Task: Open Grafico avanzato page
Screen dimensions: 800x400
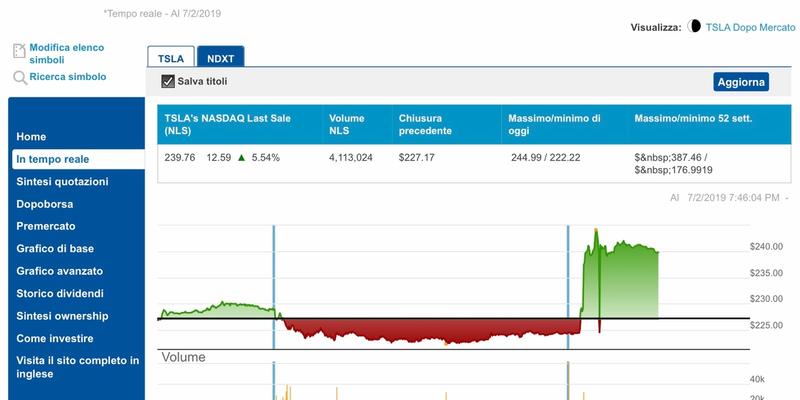Action: pyautogui.click(x=60, y=271)
